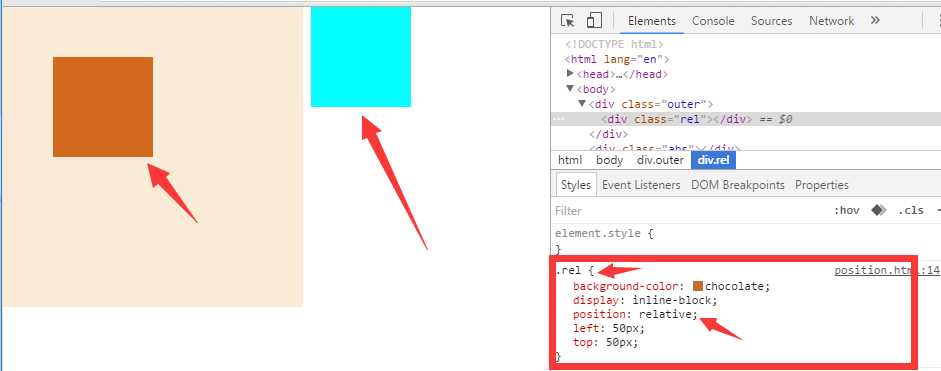
Task: Click the .rel selector text
Action: [x=569, y=271]
